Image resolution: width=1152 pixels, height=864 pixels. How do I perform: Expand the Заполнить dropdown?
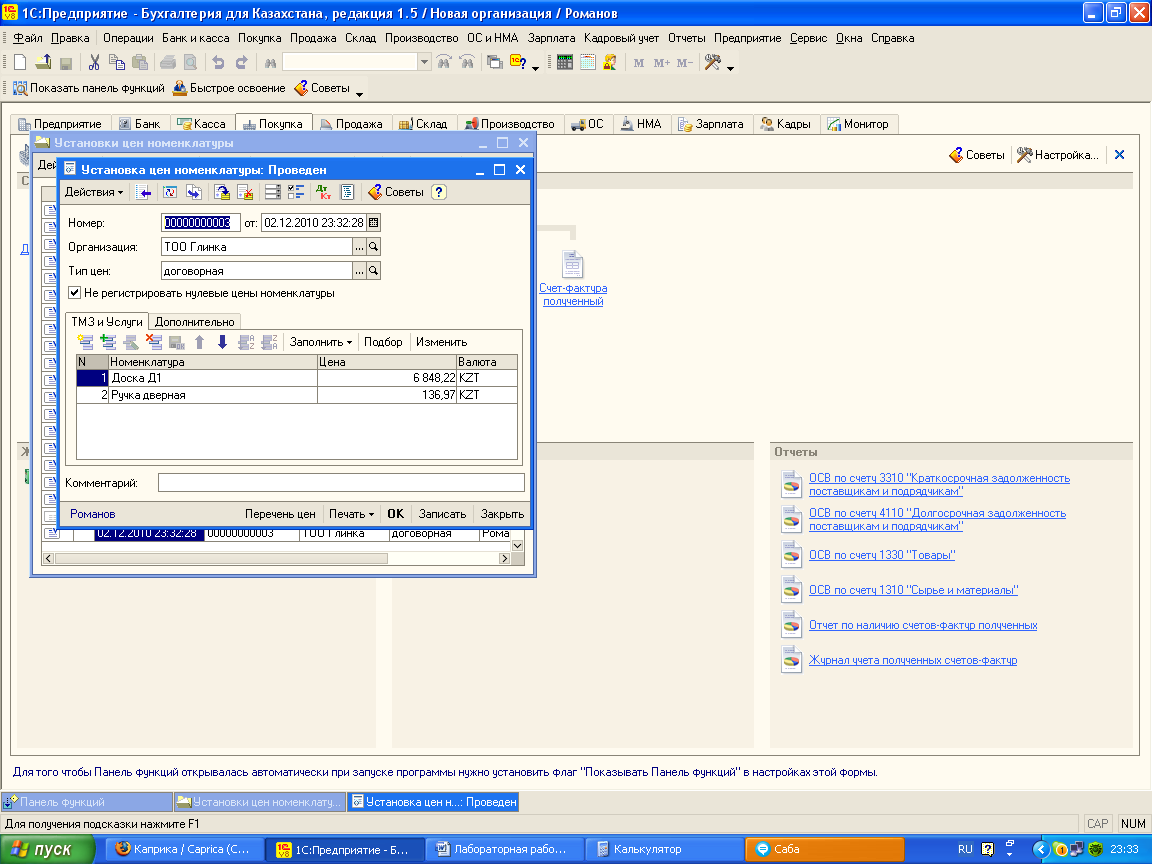pyautogui.click(x=320, y=342)
